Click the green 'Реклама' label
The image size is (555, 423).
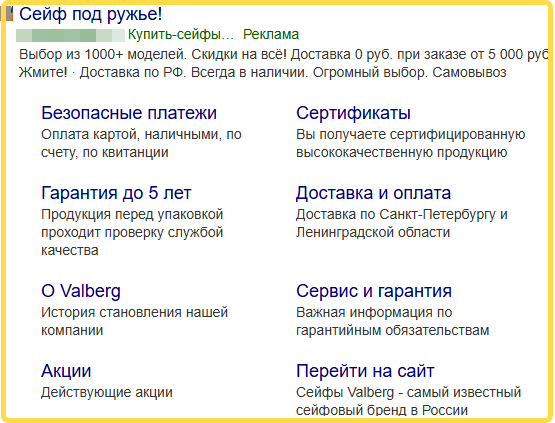271,34
